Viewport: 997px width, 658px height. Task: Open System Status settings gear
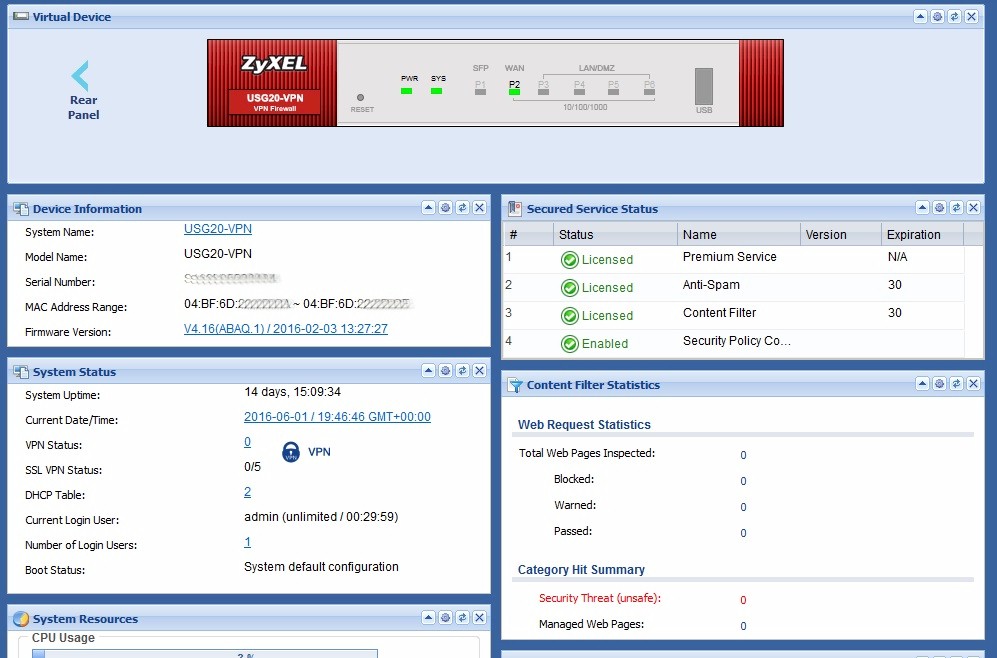446,370
